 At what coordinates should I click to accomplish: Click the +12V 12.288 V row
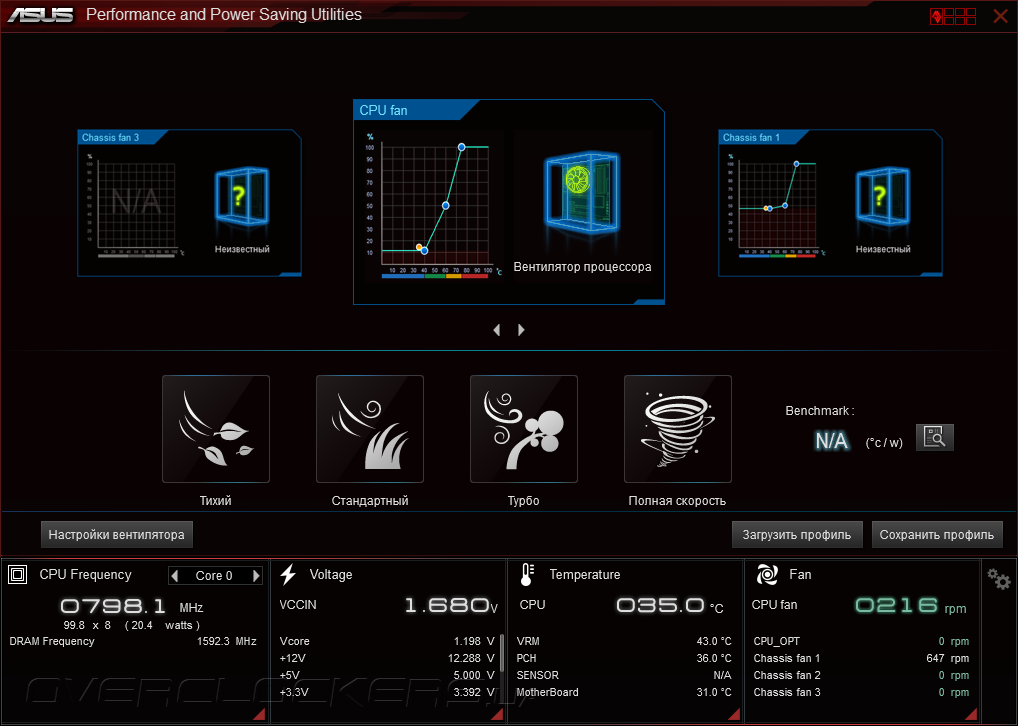(387, 658)
